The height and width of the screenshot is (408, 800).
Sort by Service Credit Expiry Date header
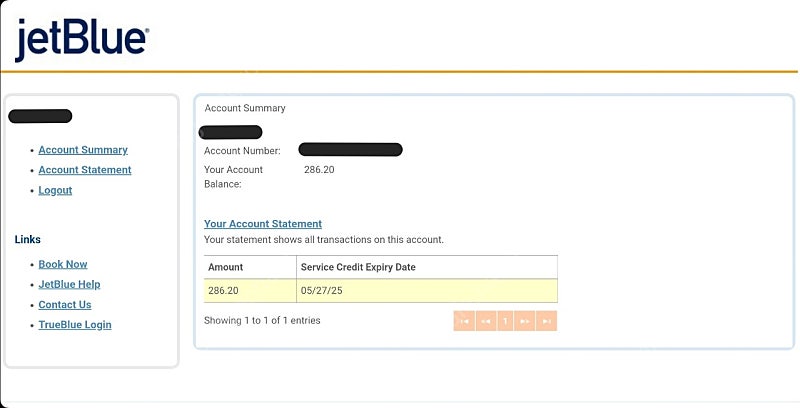(427, 267)
